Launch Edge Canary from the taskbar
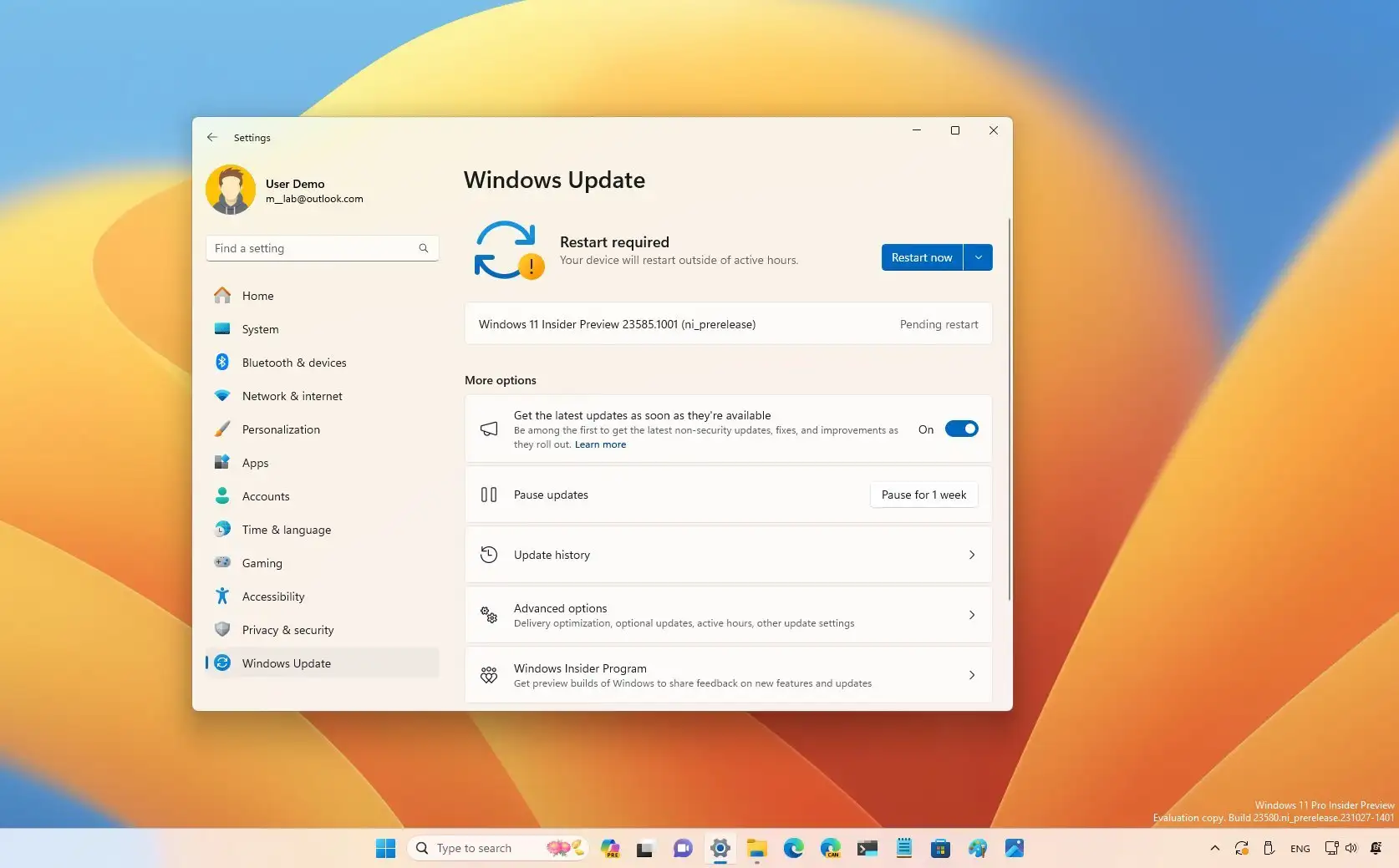Image resolution: width=1399 pixels, height=868 pixels. coord(830,848)
